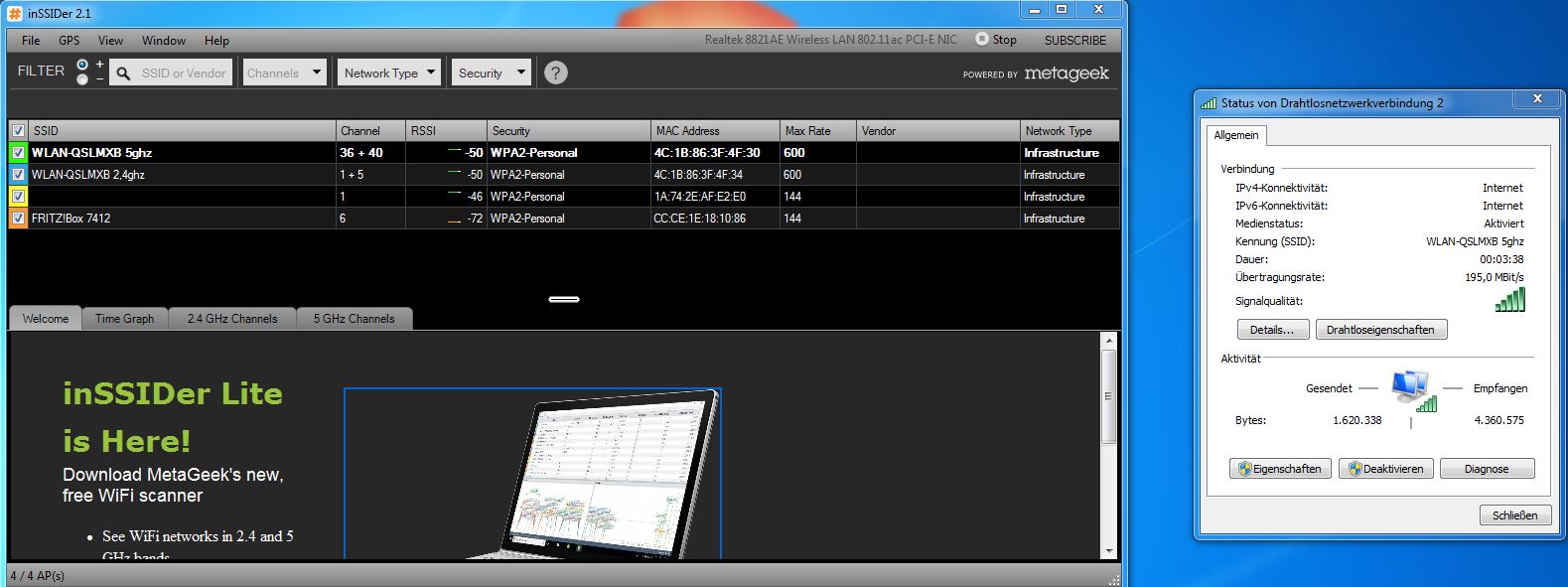Open the GPS menu

69,41
